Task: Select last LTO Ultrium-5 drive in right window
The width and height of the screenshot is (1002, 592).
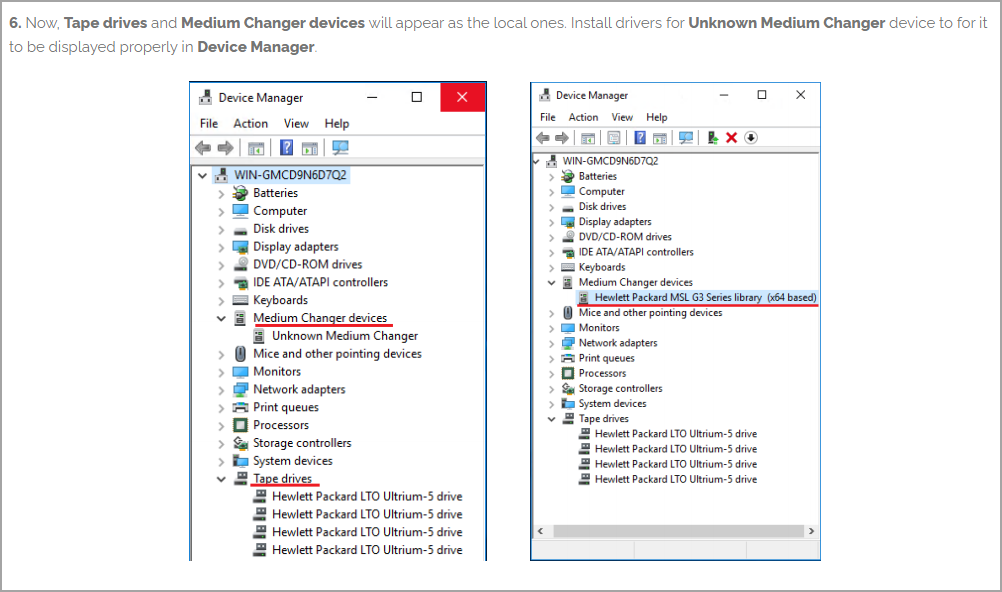Action: pyautogui.click(x=675, y=479)
